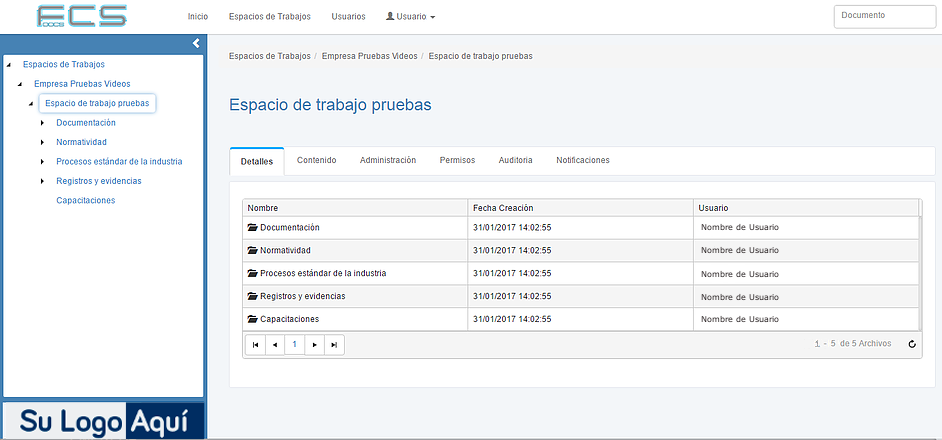Image resolution: width=942 pixels, height=440 pixels.
Task: Click Usuarios in the top navigation
Action: click(x=348, y=17)
